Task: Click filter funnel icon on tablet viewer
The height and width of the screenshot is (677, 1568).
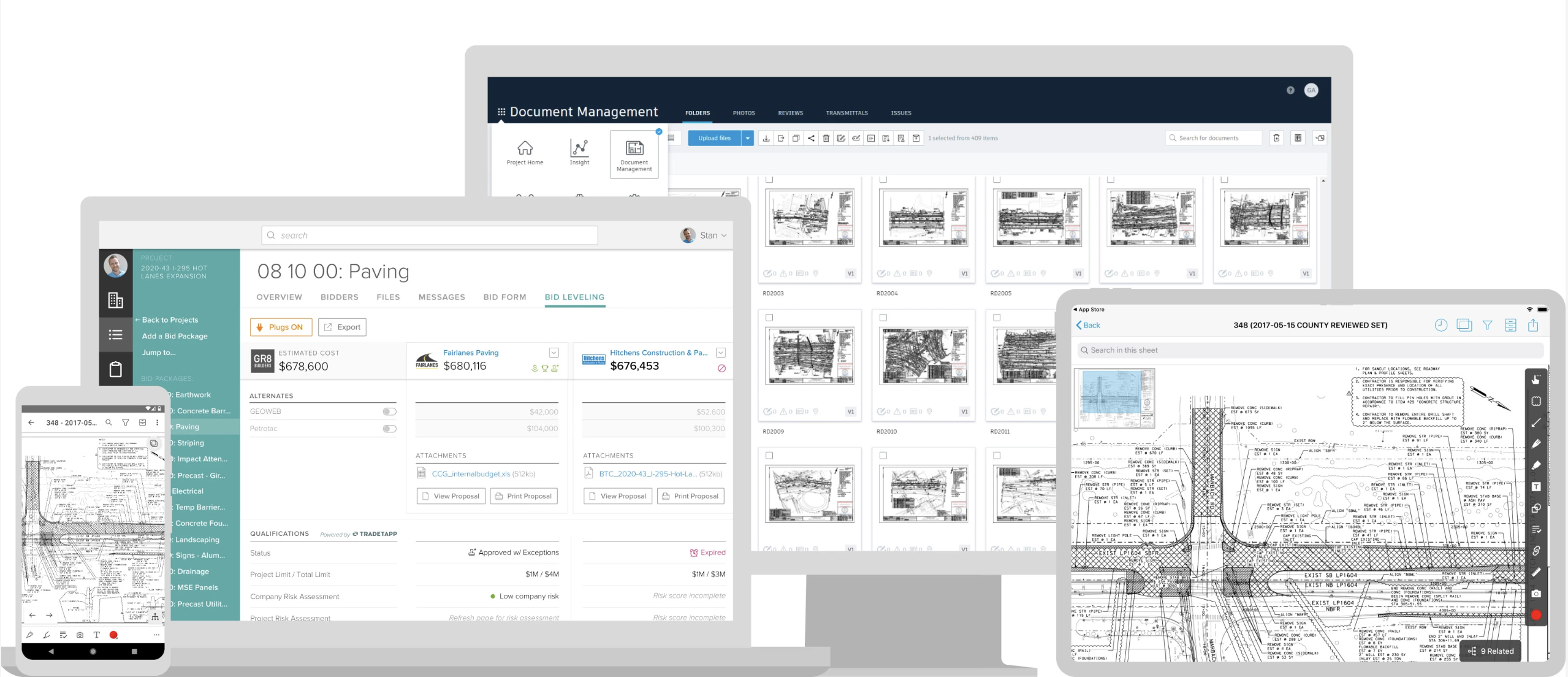Action: point(1487,325)
